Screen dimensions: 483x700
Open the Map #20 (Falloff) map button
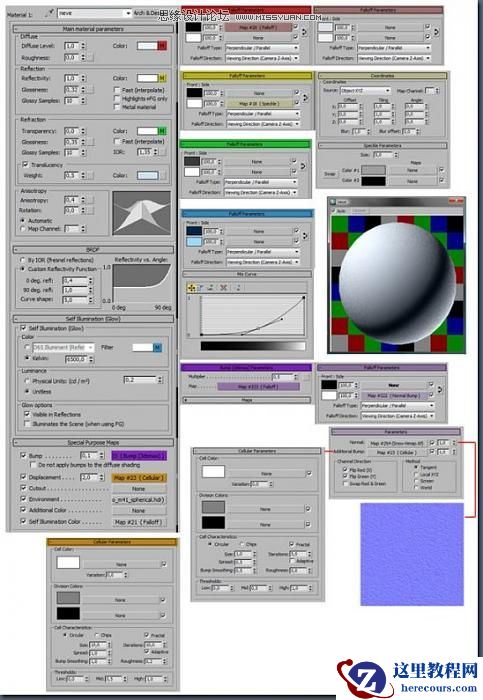pyautogui.click(x=258, y=27)
